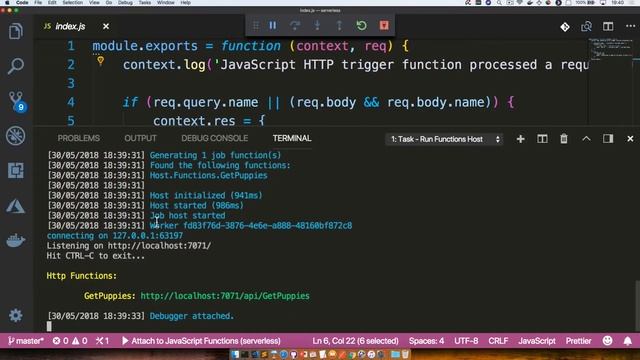Viewport: 640px width, 360px height.
Task: Open the Azure view in activity bar
Action: click(x=16, y=206)
